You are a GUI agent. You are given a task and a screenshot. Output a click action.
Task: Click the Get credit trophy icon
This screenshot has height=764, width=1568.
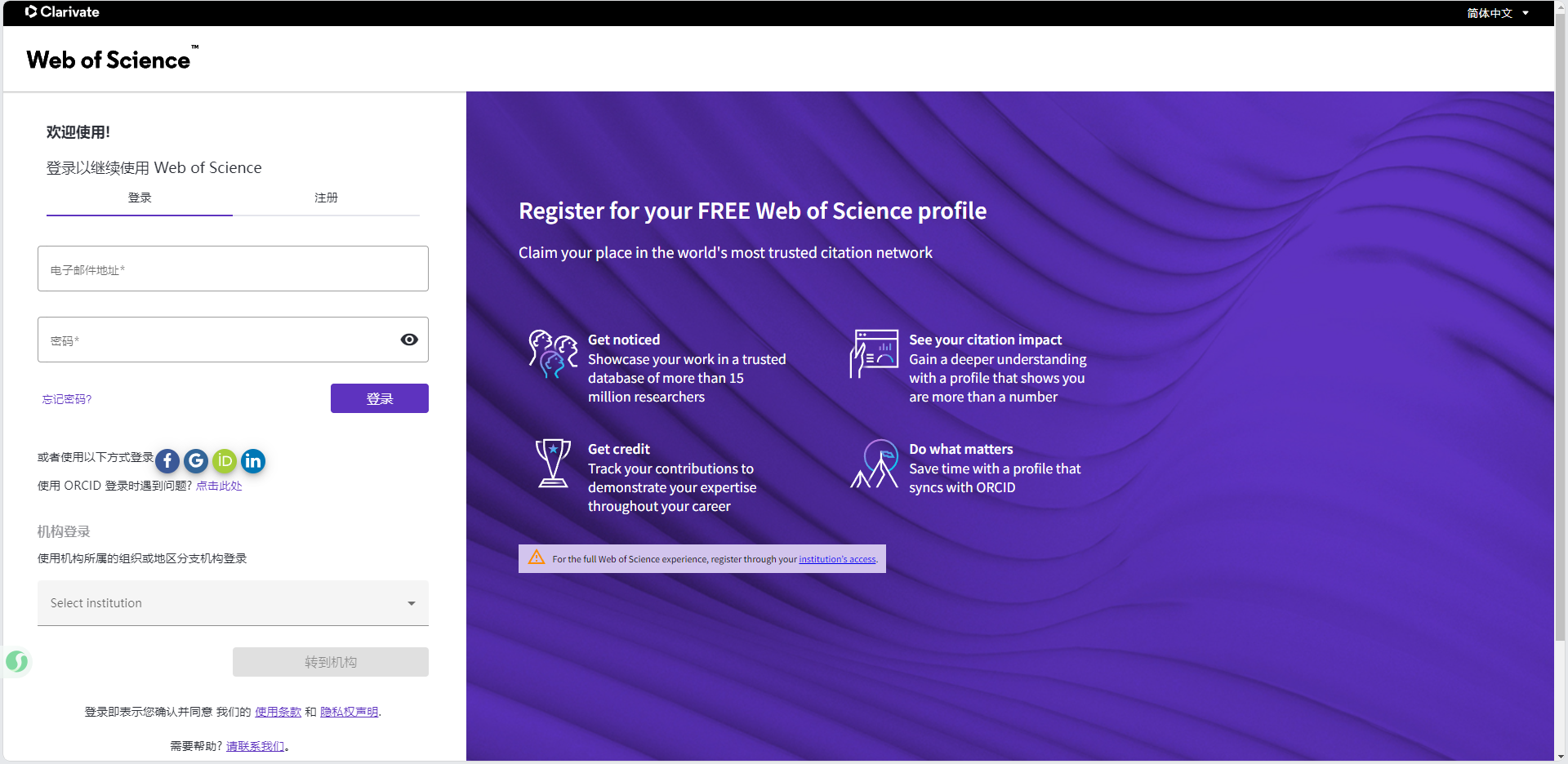pos(553,463)
